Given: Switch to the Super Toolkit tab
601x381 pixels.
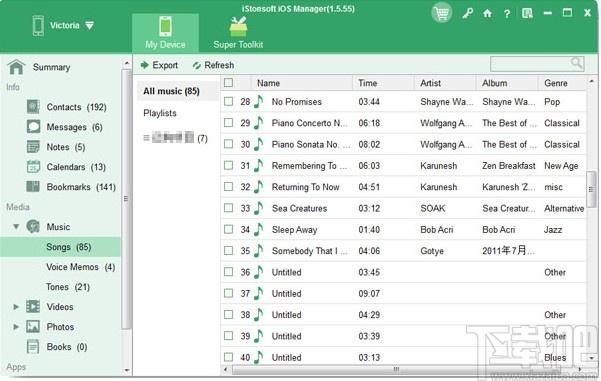Looking at the screenshot, I should (x=238, y=33).
